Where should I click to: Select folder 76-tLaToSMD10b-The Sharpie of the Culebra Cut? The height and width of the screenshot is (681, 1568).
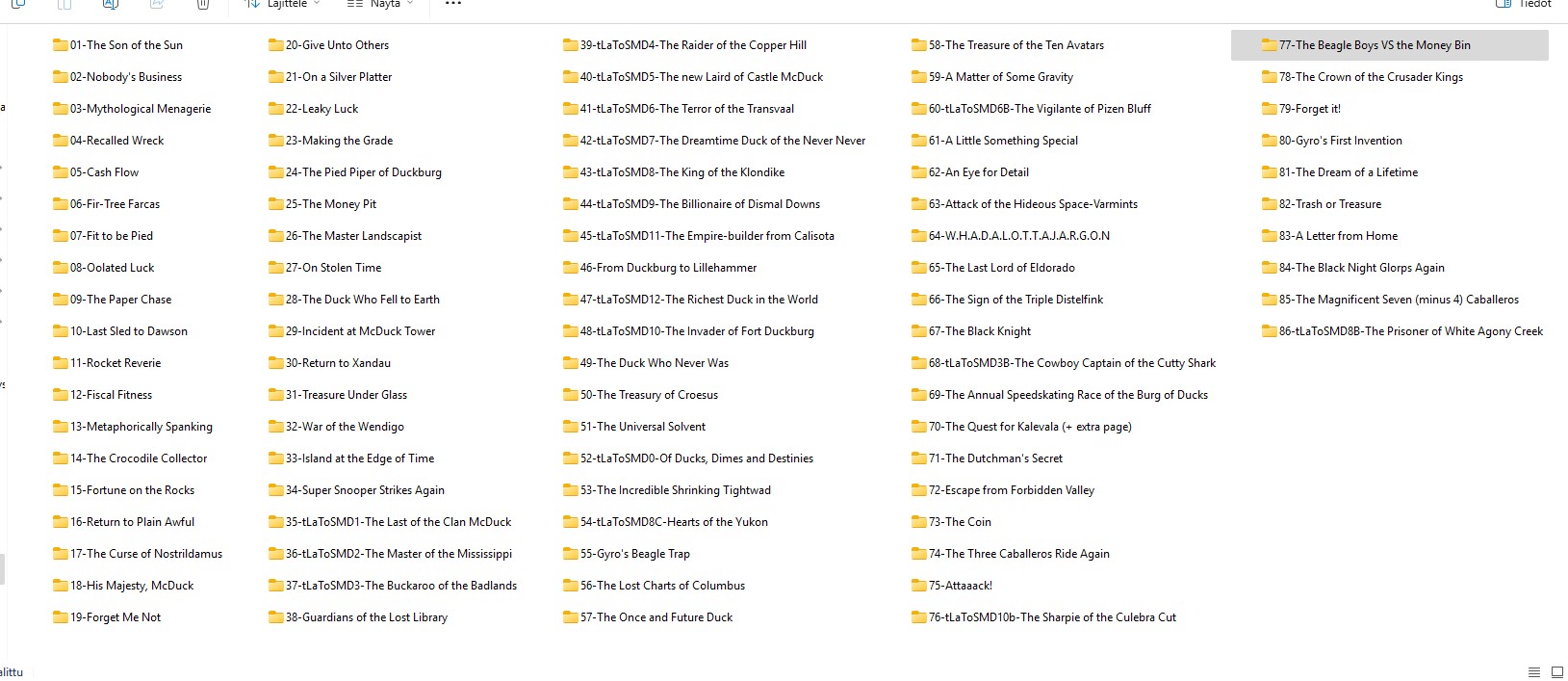[x=1044, y=617]
